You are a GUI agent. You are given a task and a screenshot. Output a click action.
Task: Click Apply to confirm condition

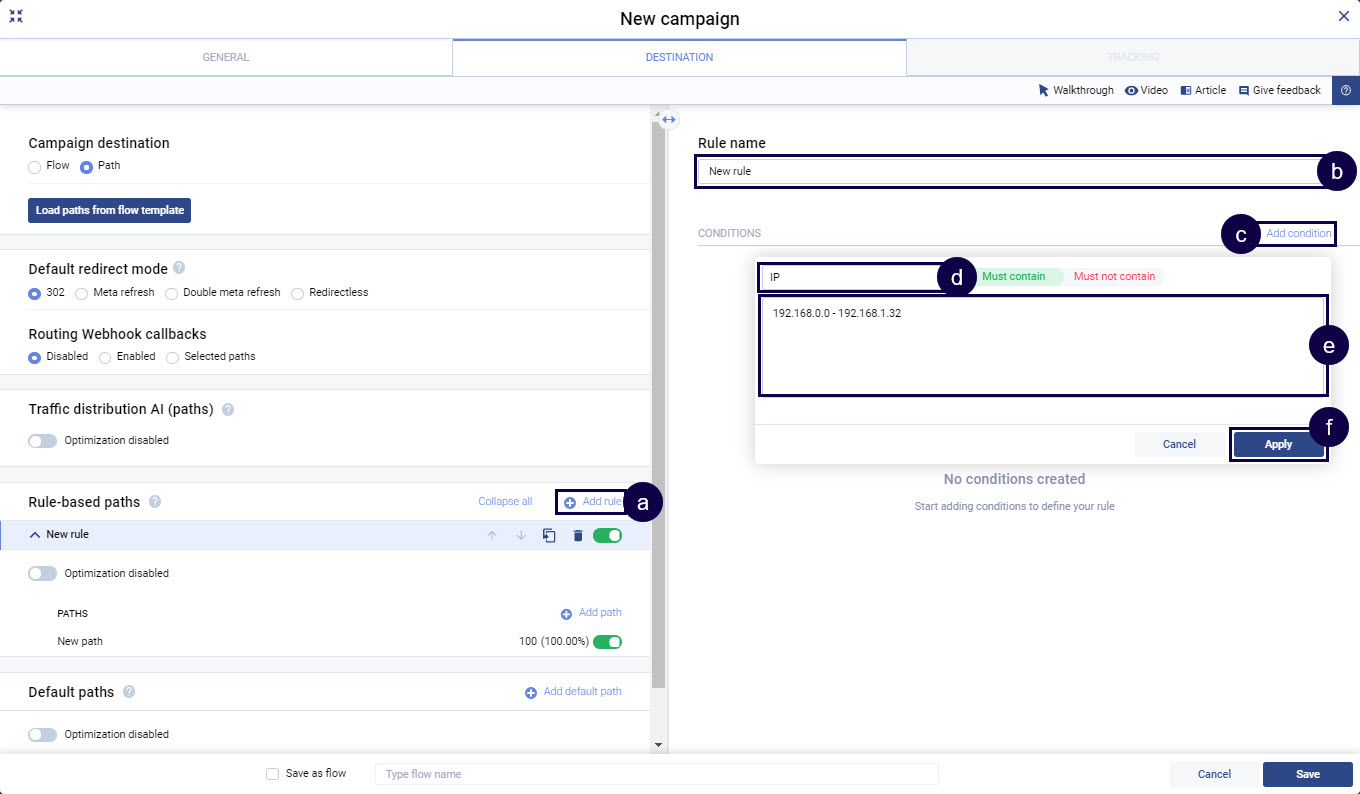point(1278,444)
